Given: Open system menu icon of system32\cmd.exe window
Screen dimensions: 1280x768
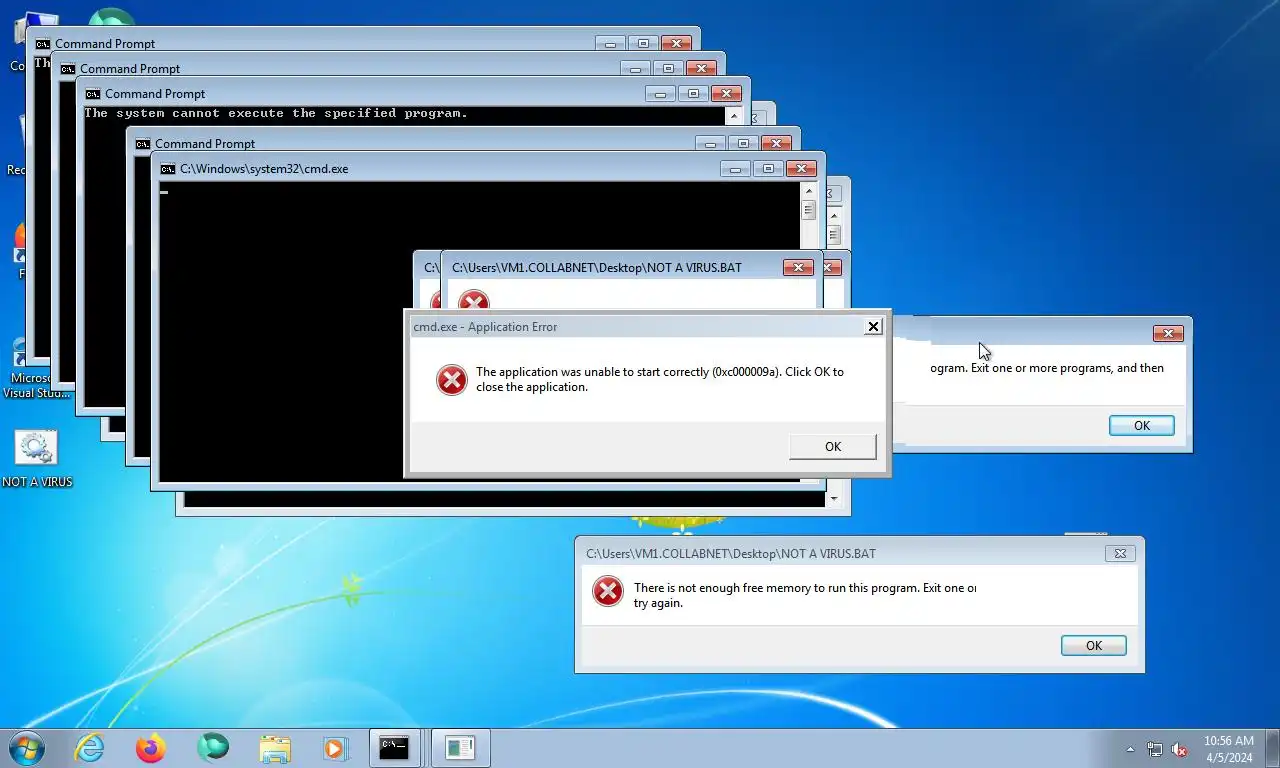Looking at the screenshot, I should click(168, 169).
